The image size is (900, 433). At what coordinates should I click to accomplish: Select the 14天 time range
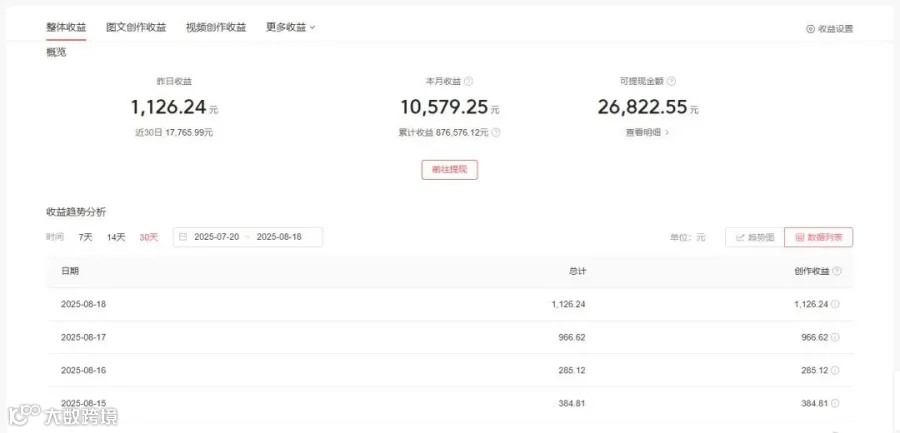[116, 237]
